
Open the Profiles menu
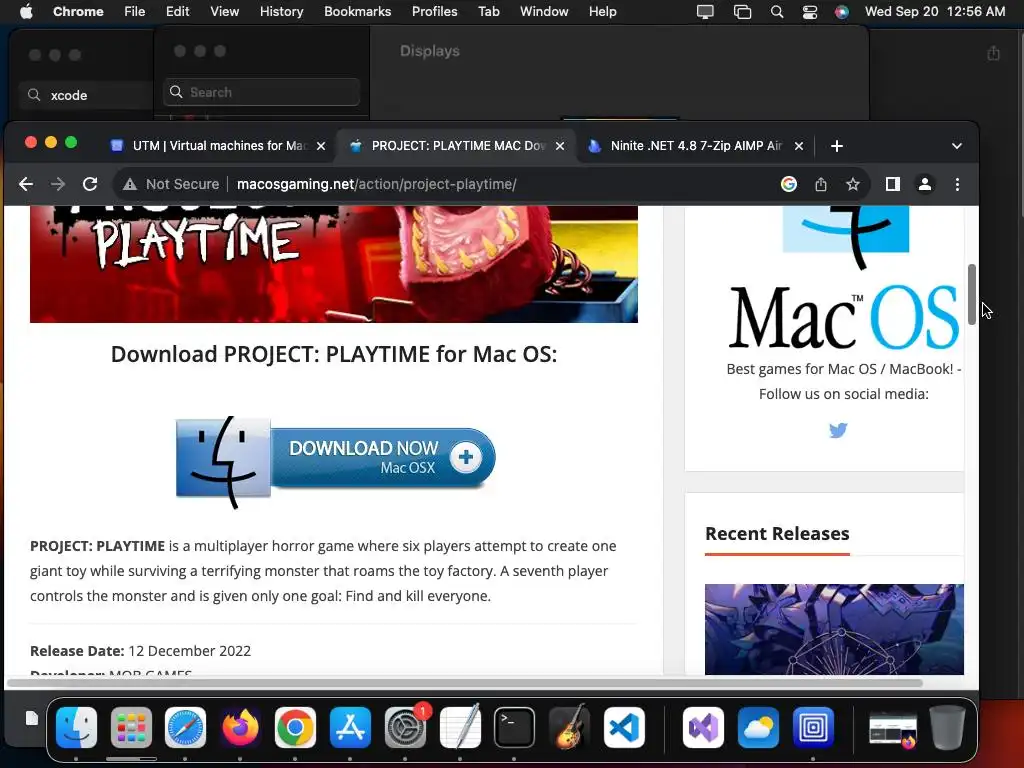pos(434,12)
